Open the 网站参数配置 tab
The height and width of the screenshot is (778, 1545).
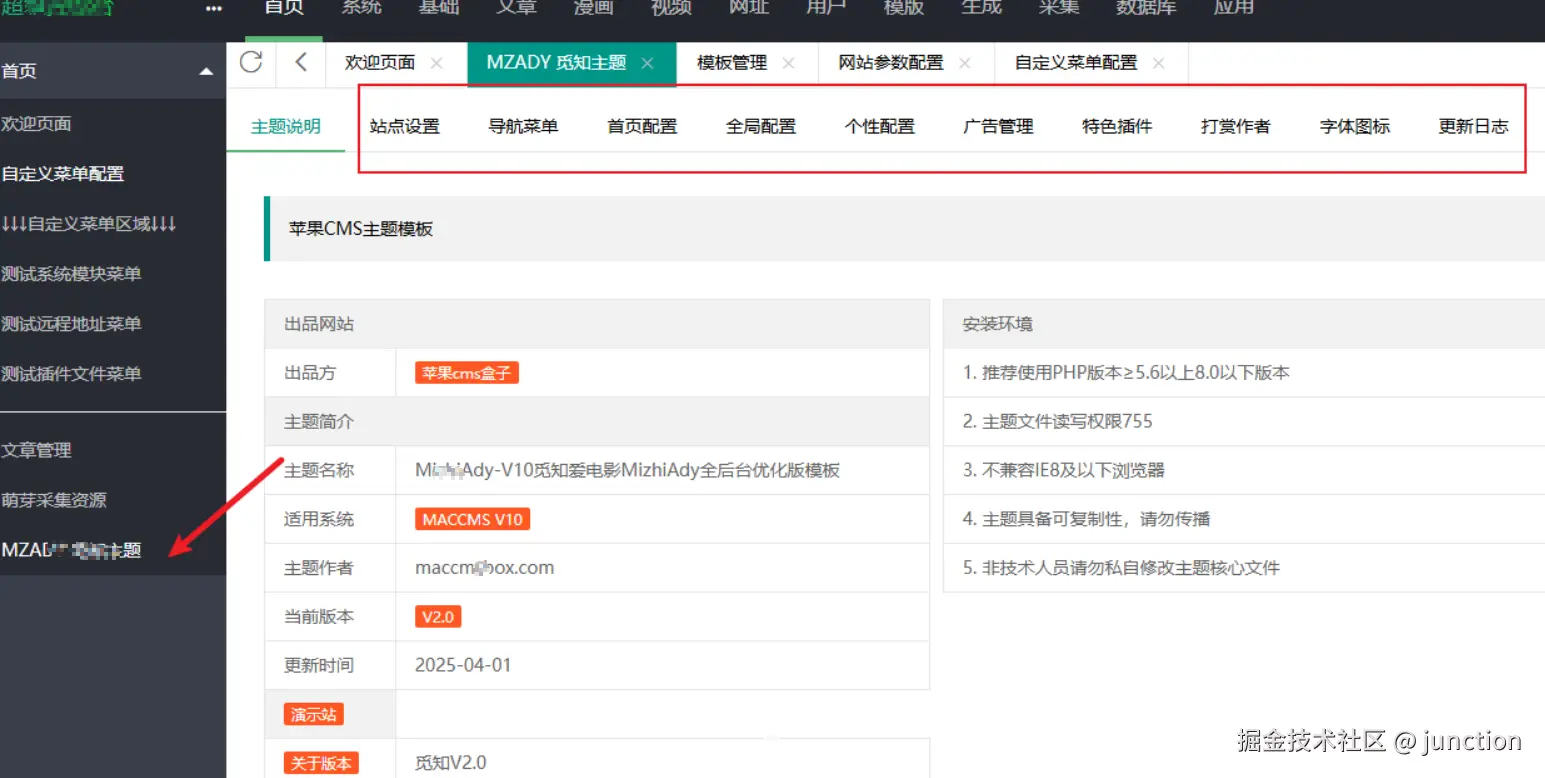[891, 63]
